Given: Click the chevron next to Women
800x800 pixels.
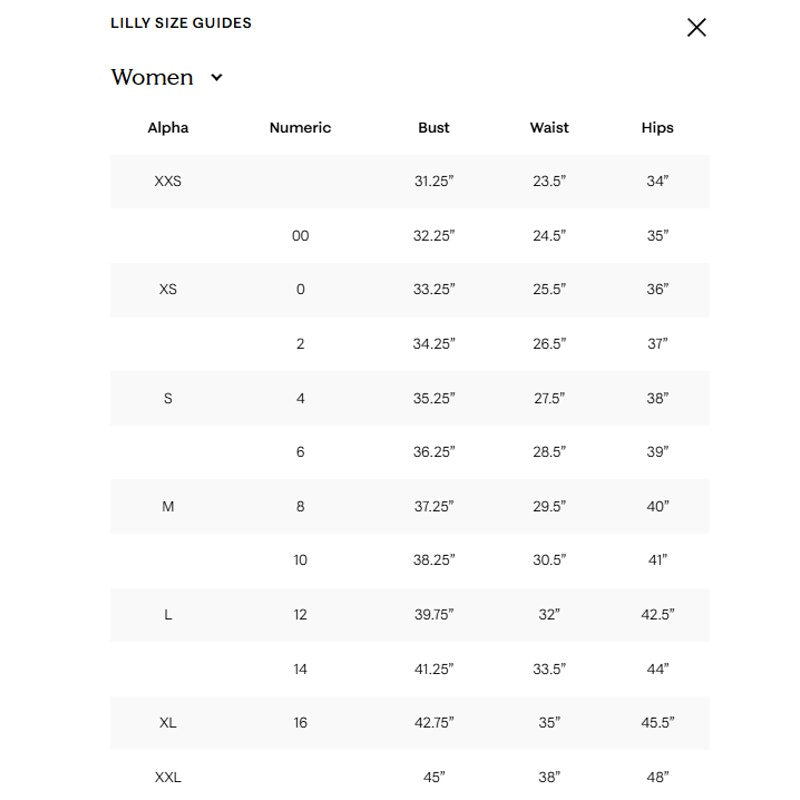Looking at the screenshot, I should (217, 78).
